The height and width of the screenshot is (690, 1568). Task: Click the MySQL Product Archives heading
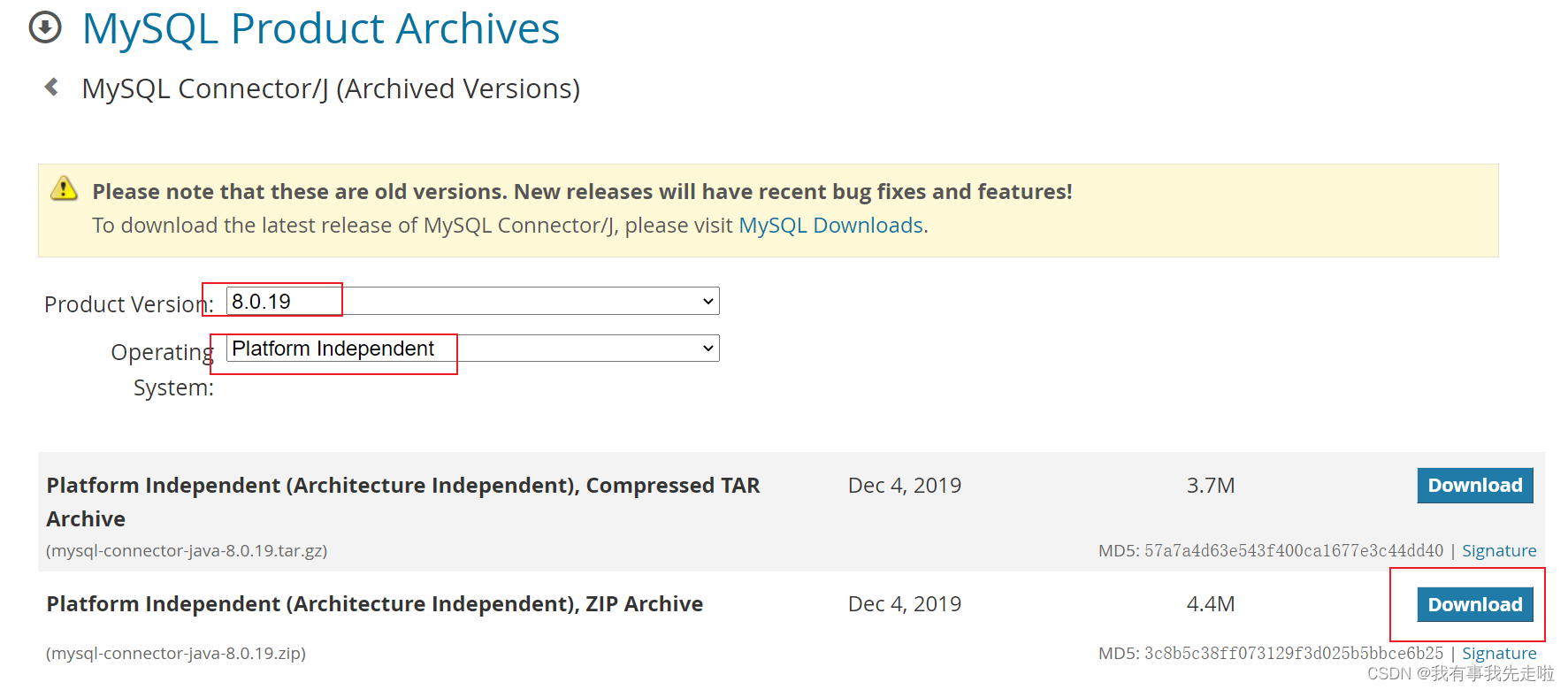320,27
